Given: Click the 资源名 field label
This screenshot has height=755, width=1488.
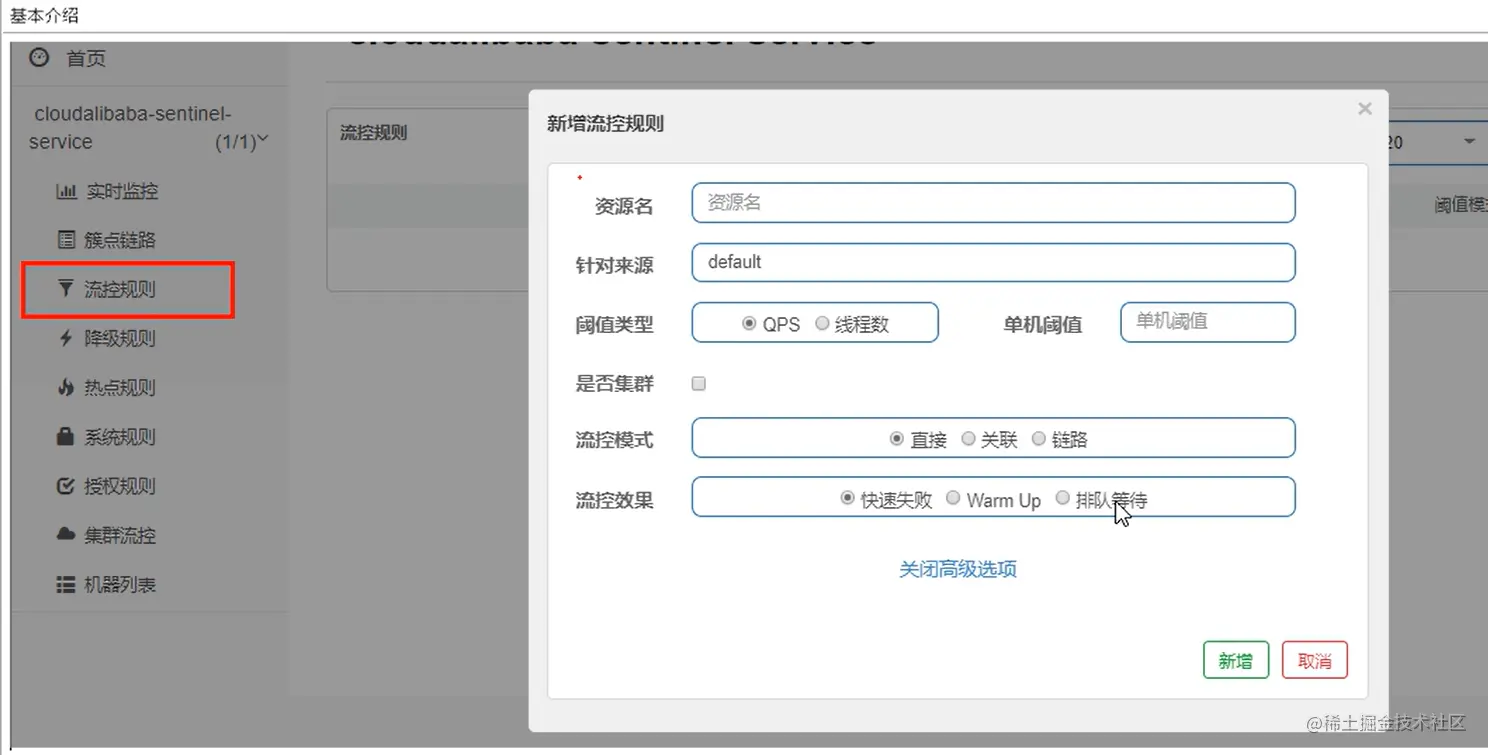Looking at the screenshot, I should [x=624, y=206].
